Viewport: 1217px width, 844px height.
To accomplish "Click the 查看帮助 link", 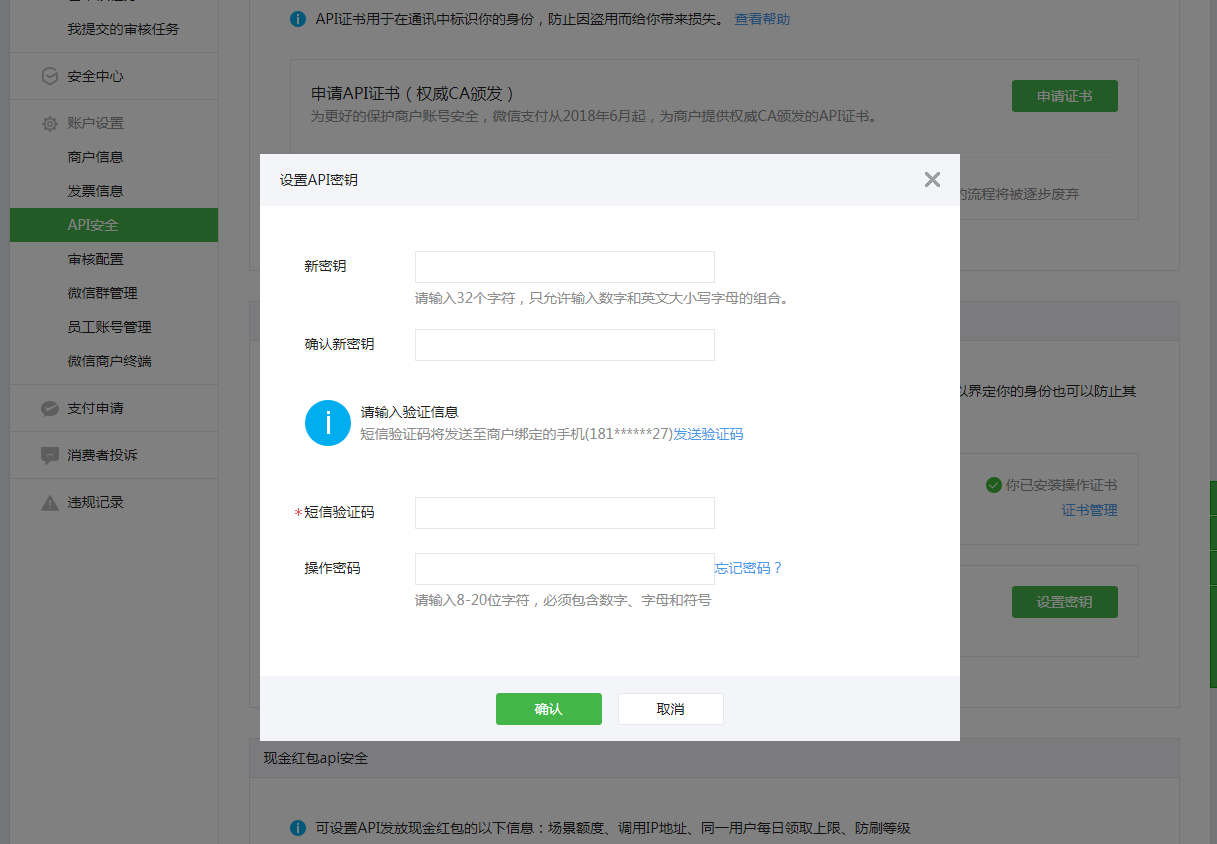I will (762, 19).
